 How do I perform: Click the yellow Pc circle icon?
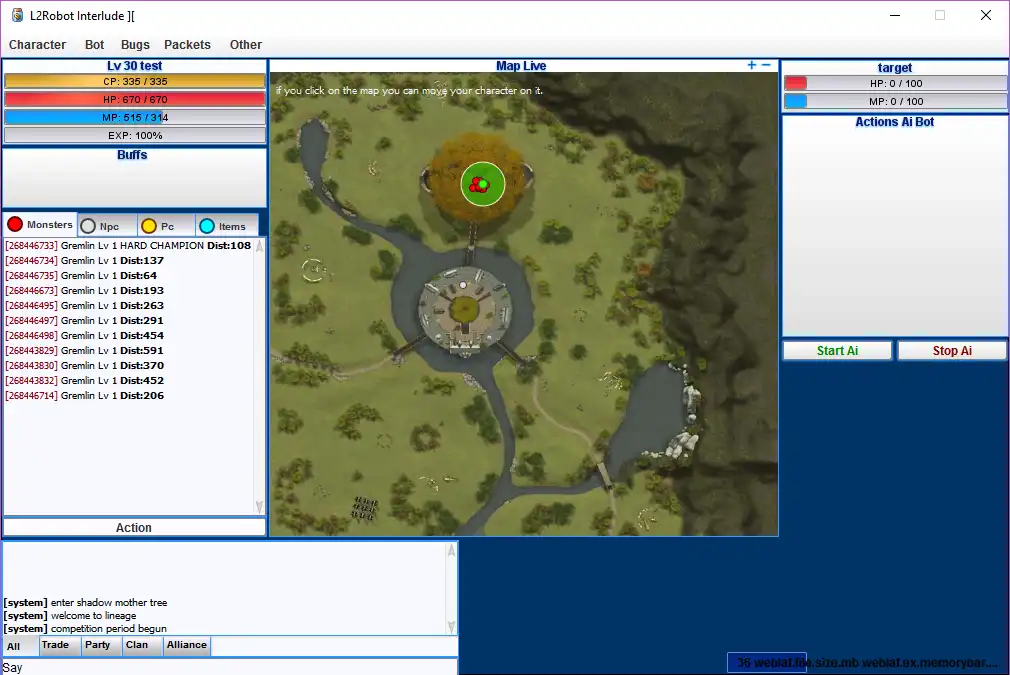click(x=149, y=226)
